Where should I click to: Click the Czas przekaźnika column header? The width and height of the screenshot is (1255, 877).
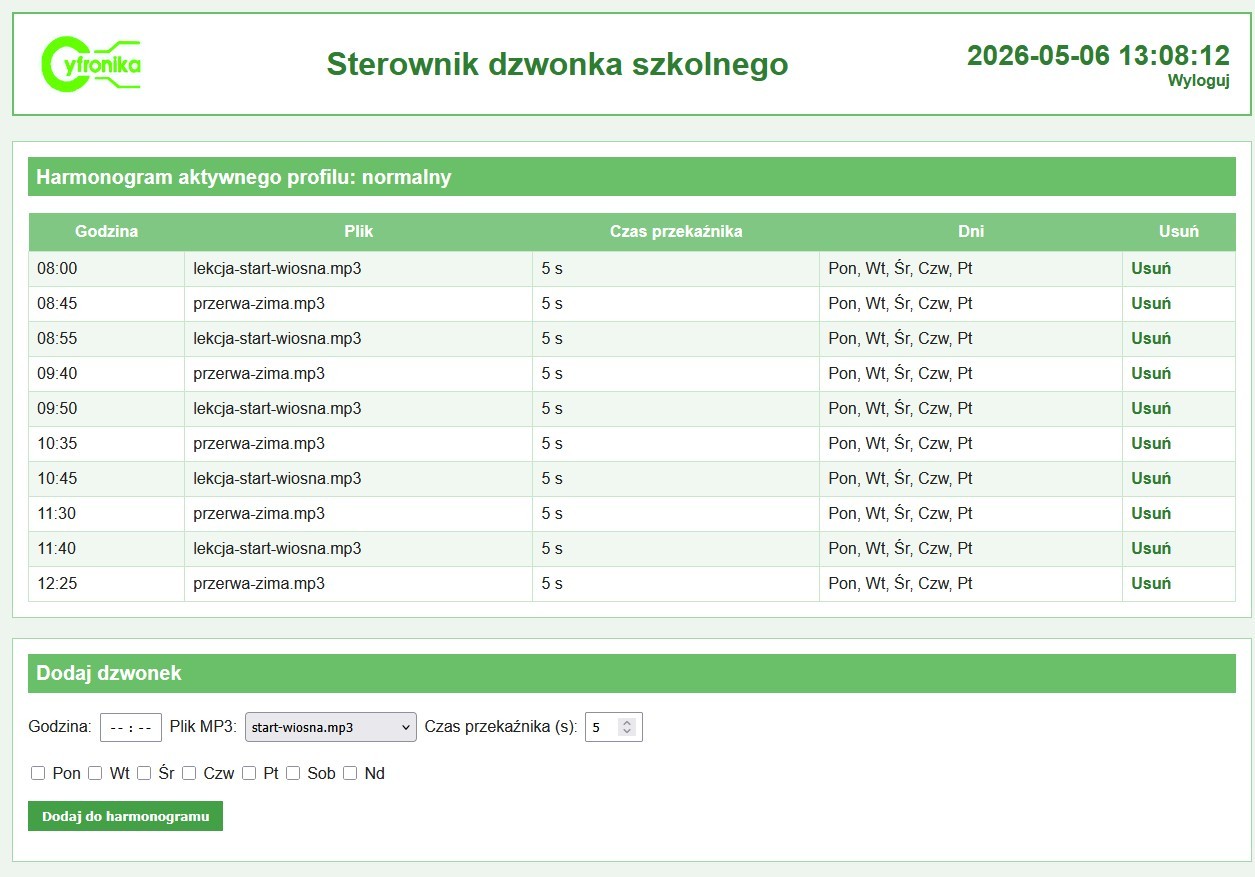(676, 231)
